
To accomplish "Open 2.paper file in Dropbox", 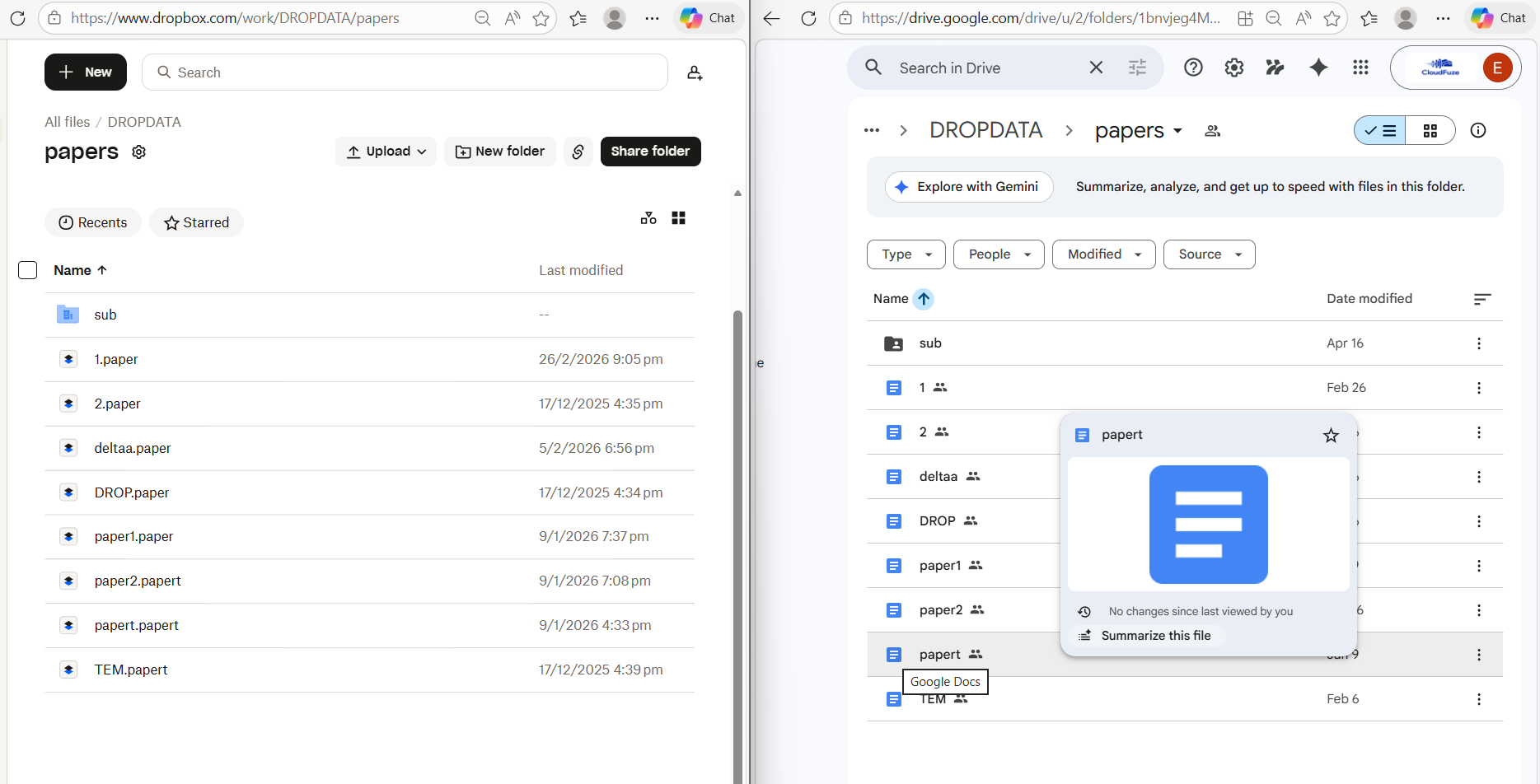I will [117, 404].
